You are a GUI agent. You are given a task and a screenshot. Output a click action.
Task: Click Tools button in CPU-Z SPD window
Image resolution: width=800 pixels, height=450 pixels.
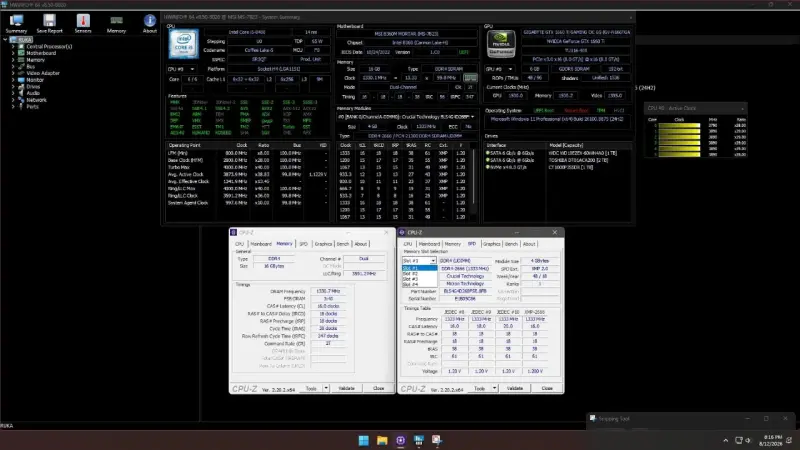click(479, 388)
